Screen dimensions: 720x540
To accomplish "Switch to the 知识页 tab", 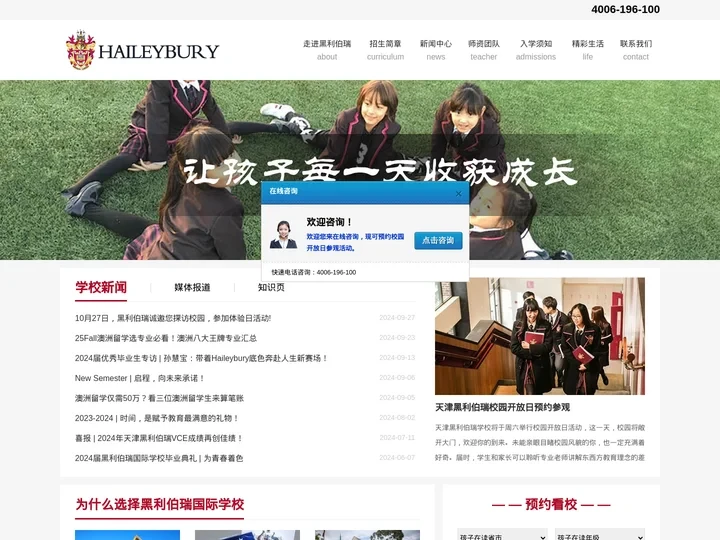I will (271, 287).
